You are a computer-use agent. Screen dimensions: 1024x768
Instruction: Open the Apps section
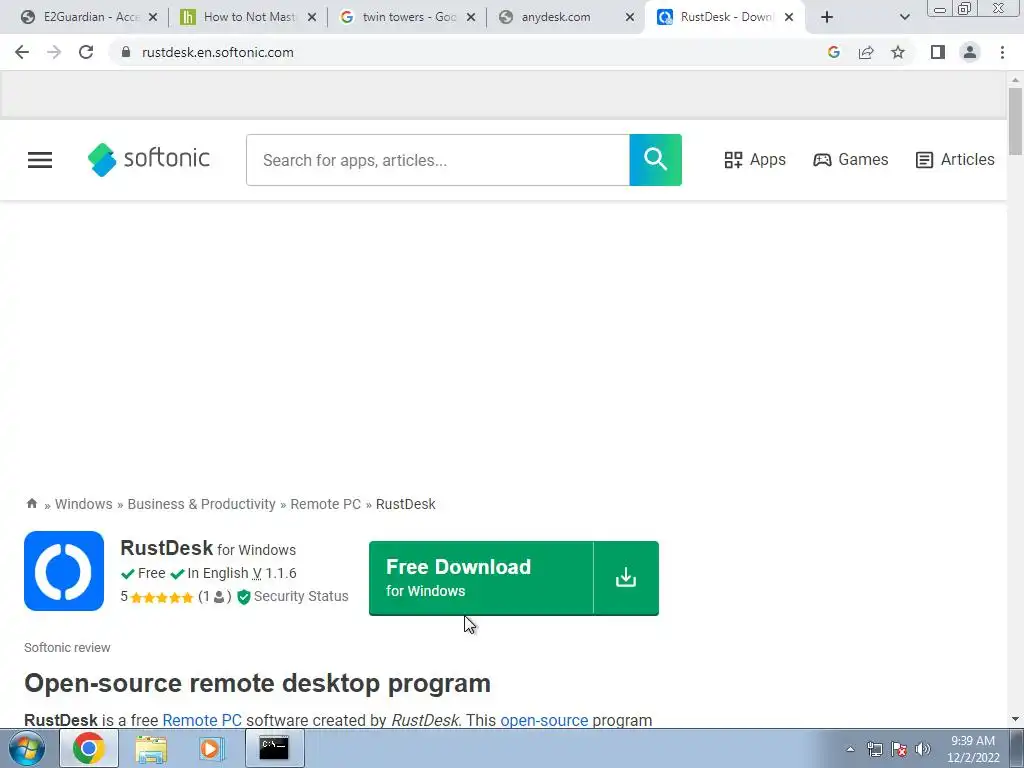click(x=755, y=160)
